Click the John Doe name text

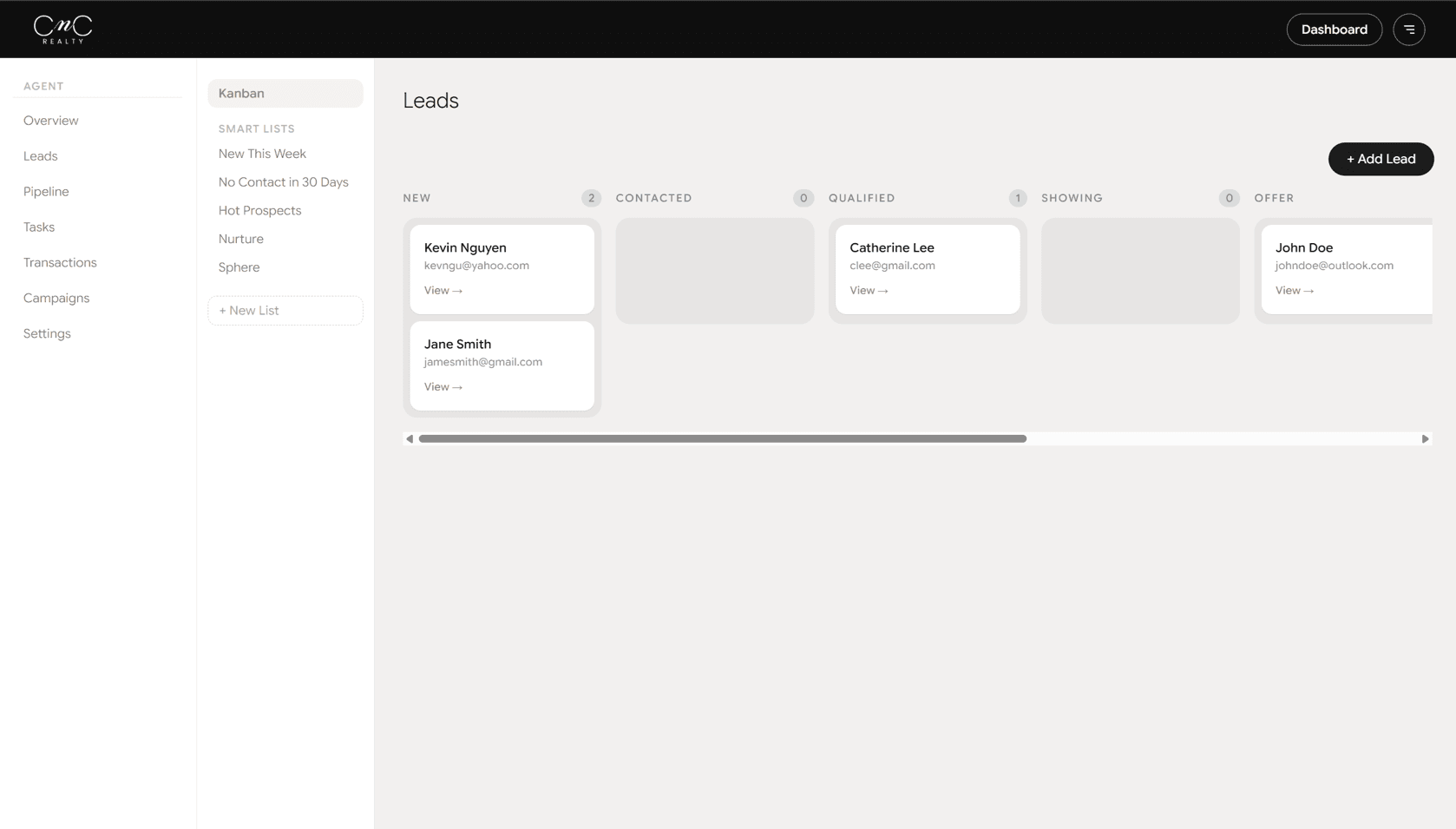[x=1304, y=248]
